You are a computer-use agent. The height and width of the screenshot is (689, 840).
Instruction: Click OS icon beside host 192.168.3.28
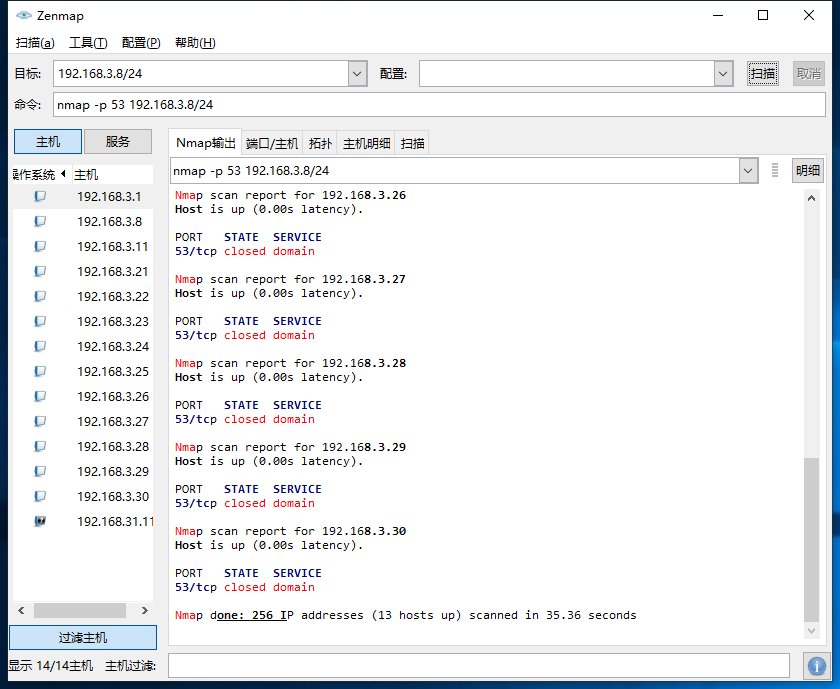[x=40, y=446]
